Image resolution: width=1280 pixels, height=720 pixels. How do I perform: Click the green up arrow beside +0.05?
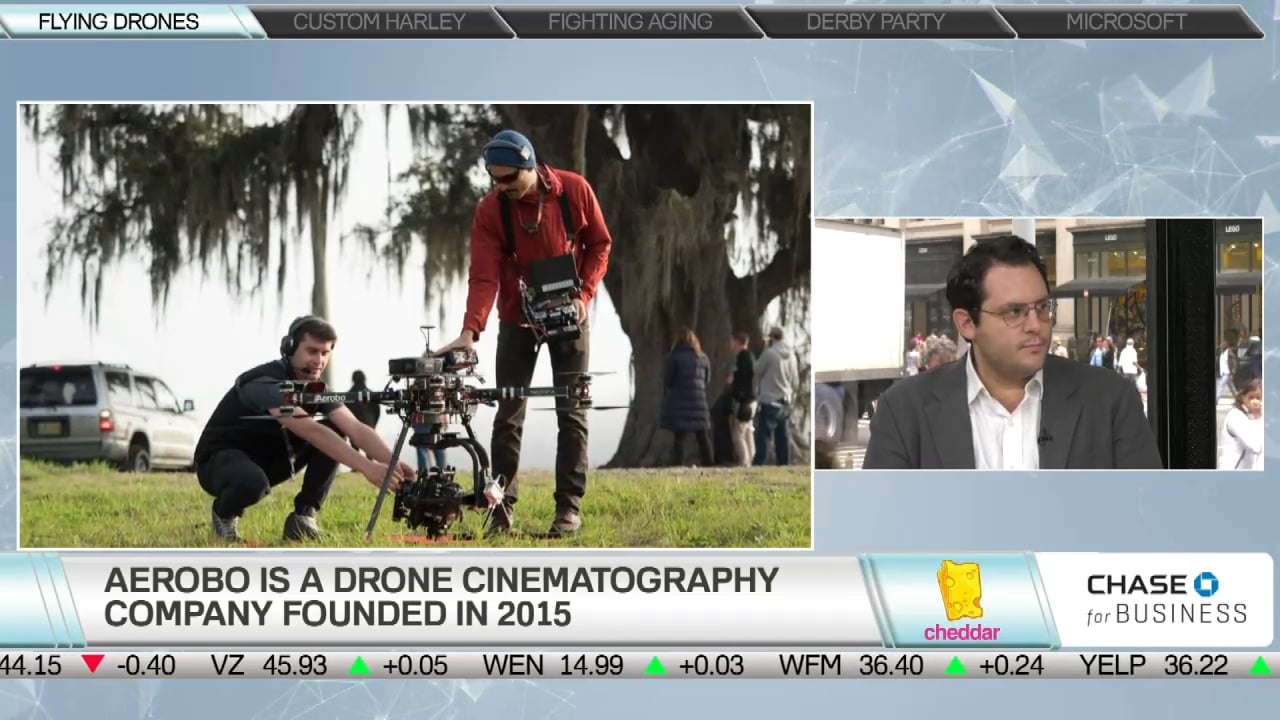(359, 665)
